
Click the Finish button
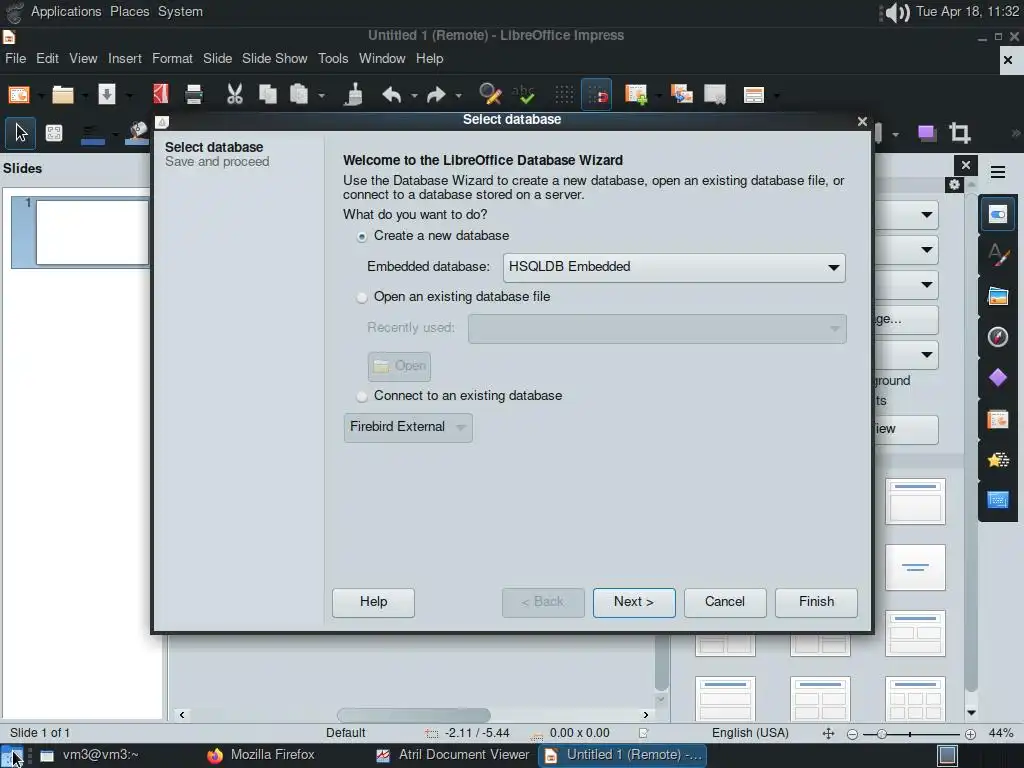816,602
